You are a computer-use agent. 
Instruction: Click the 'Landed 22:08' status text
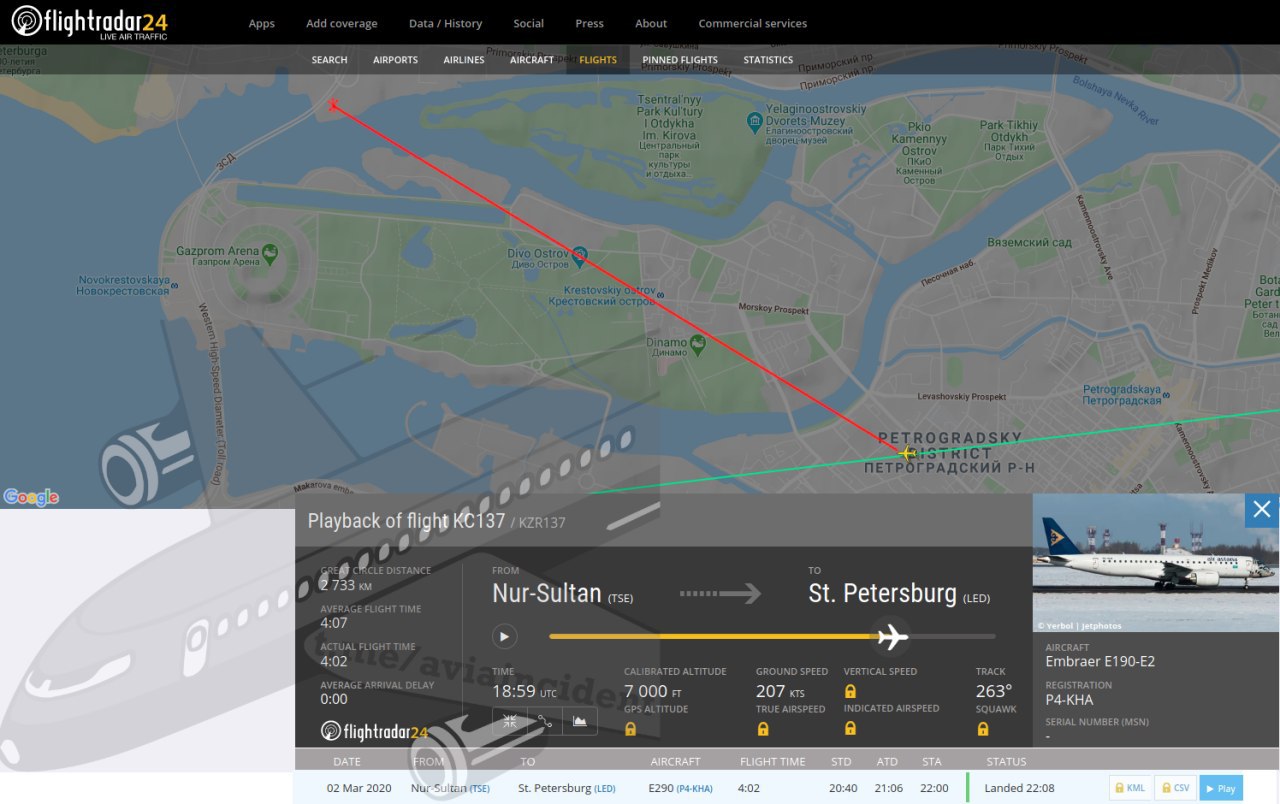click(x=1019, y=788)
